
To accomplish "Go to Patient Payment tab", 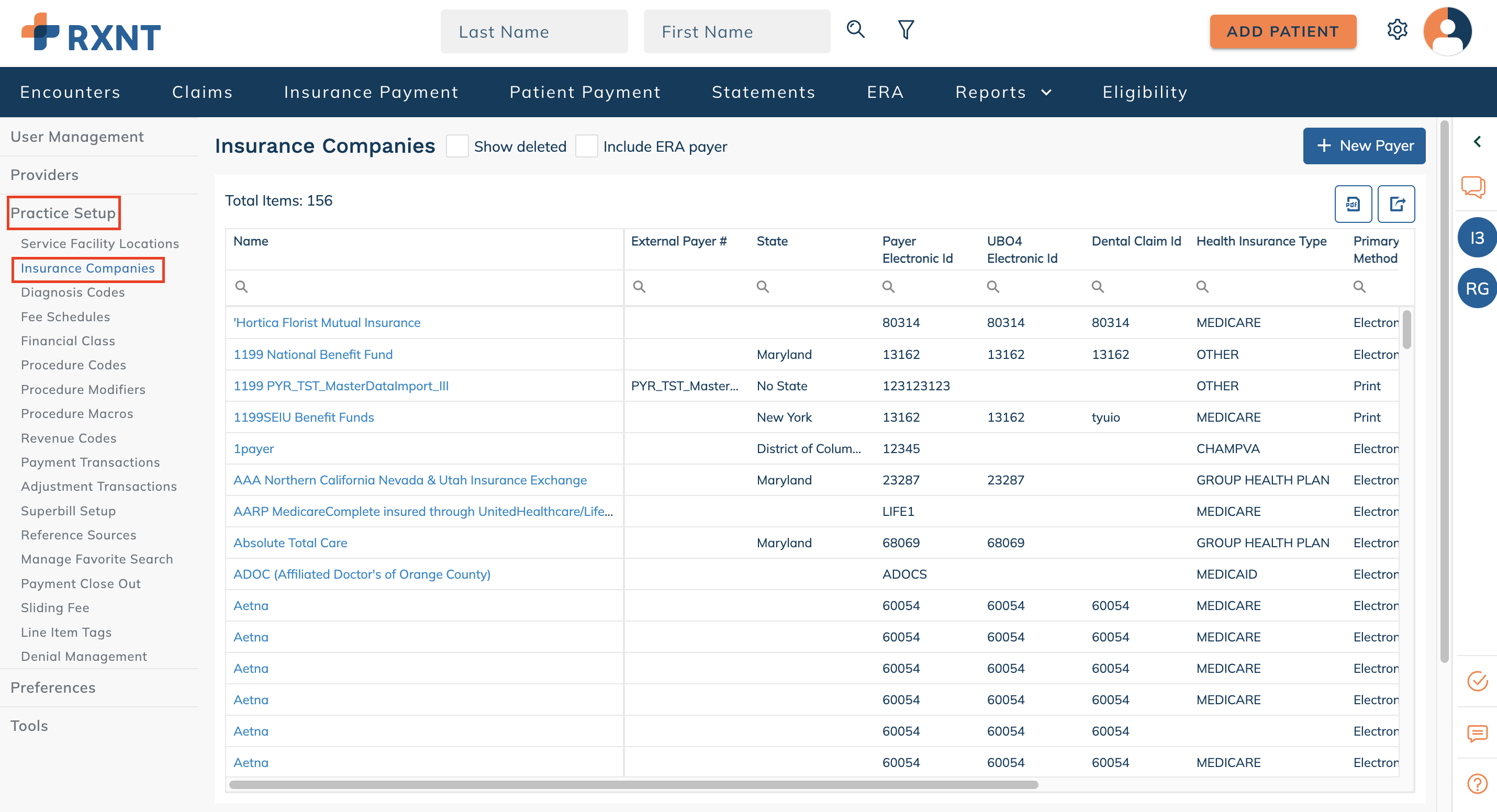I will (585, 92).
